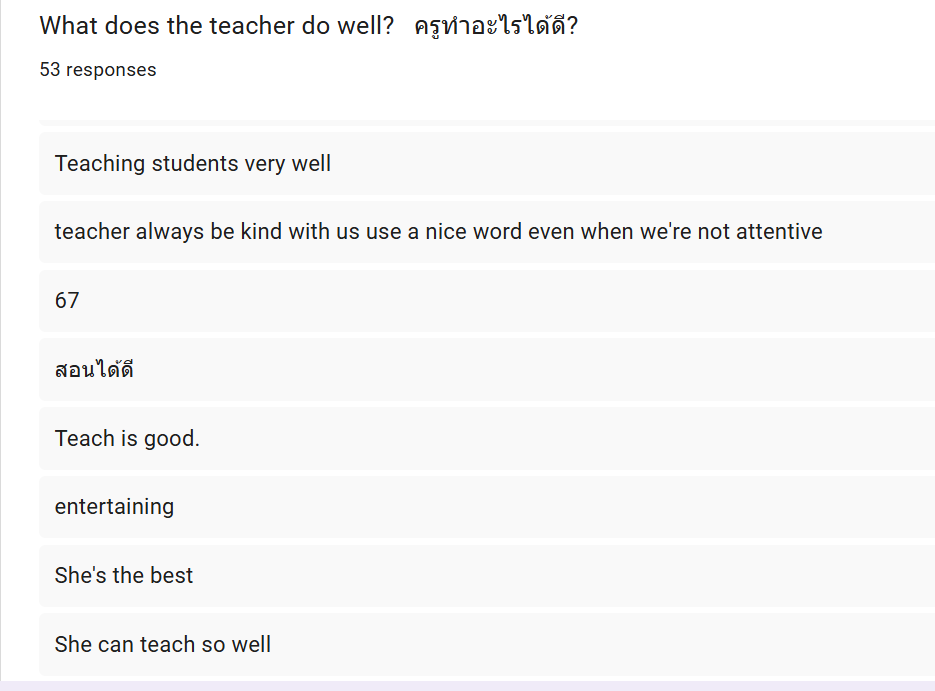This screenshot has width=935, height=691.
Task: Select the "Teach is good." response
Action: (127, 438)
